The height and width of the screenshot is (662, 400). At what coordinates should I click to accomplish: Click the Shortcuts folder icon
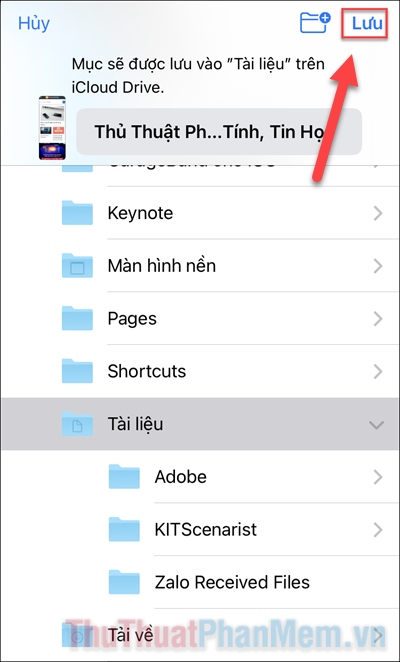pos(77,371)
